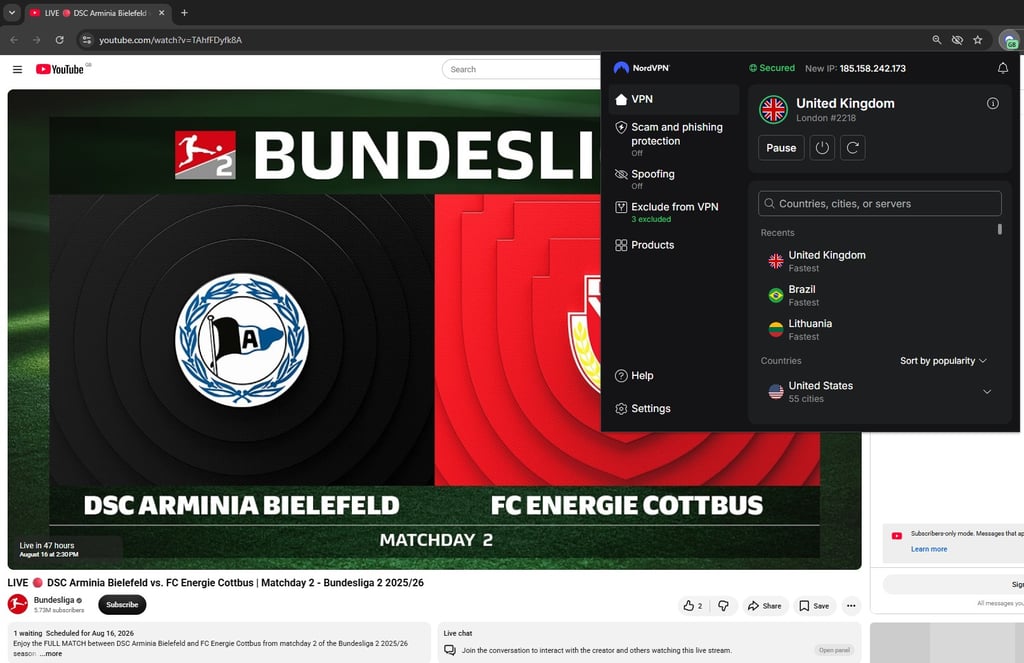The width and height of the screenshot is (1024, 663).
Task: Go forward in the browser
Action: (37, 40)
